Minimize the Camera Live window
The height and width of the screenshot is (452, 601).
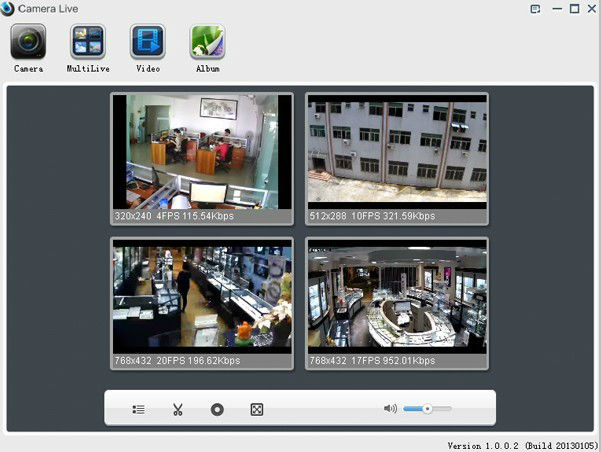(557, 9)
